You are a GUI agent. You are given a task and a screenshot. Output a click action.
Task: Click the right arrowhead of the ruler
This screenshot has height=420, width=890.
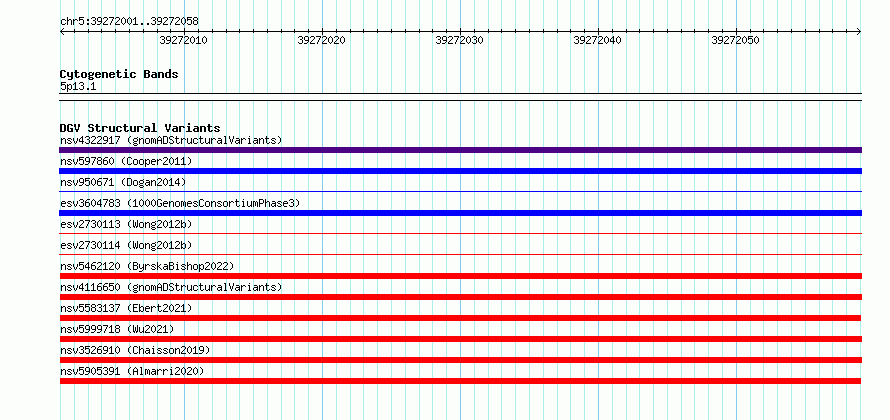point(859,32)
